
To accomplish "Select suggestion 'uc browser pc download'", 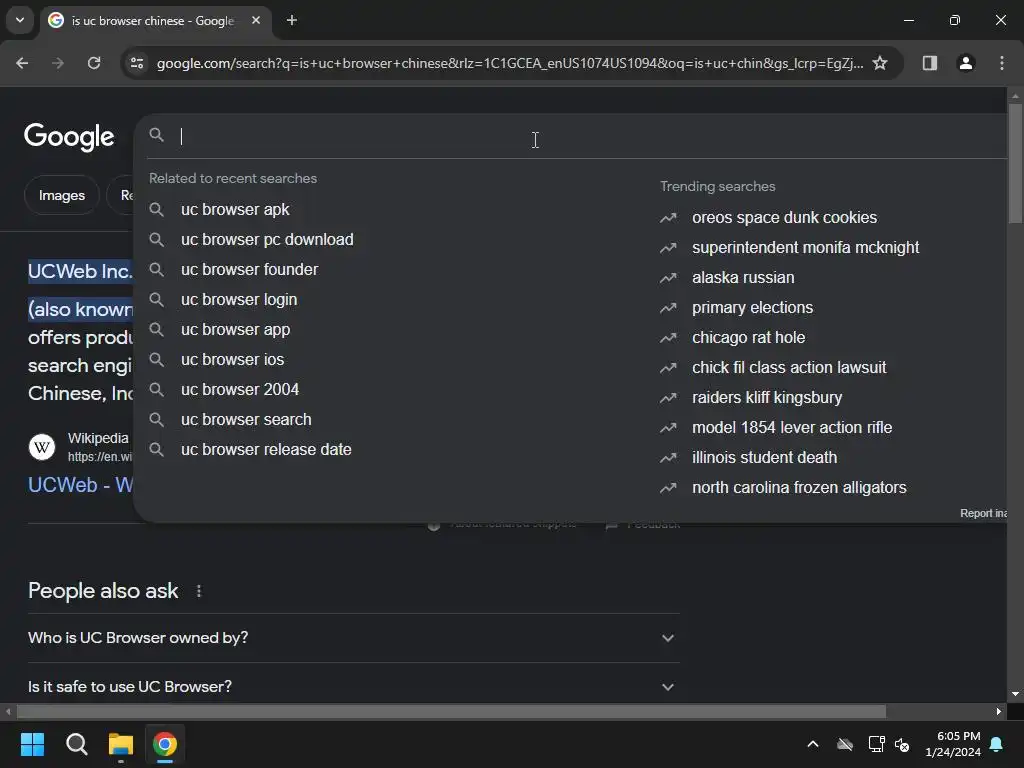I will 267,240.
